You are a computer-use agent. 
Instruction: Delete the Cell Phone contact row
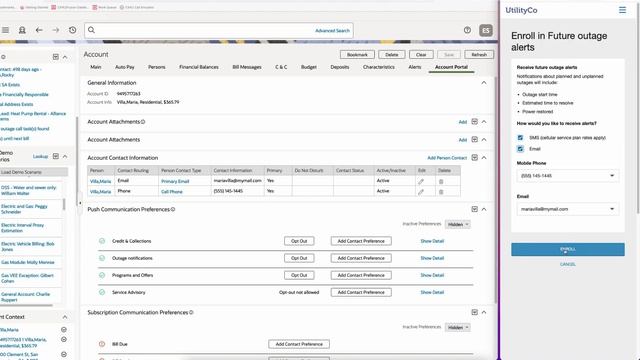point(441,191)
